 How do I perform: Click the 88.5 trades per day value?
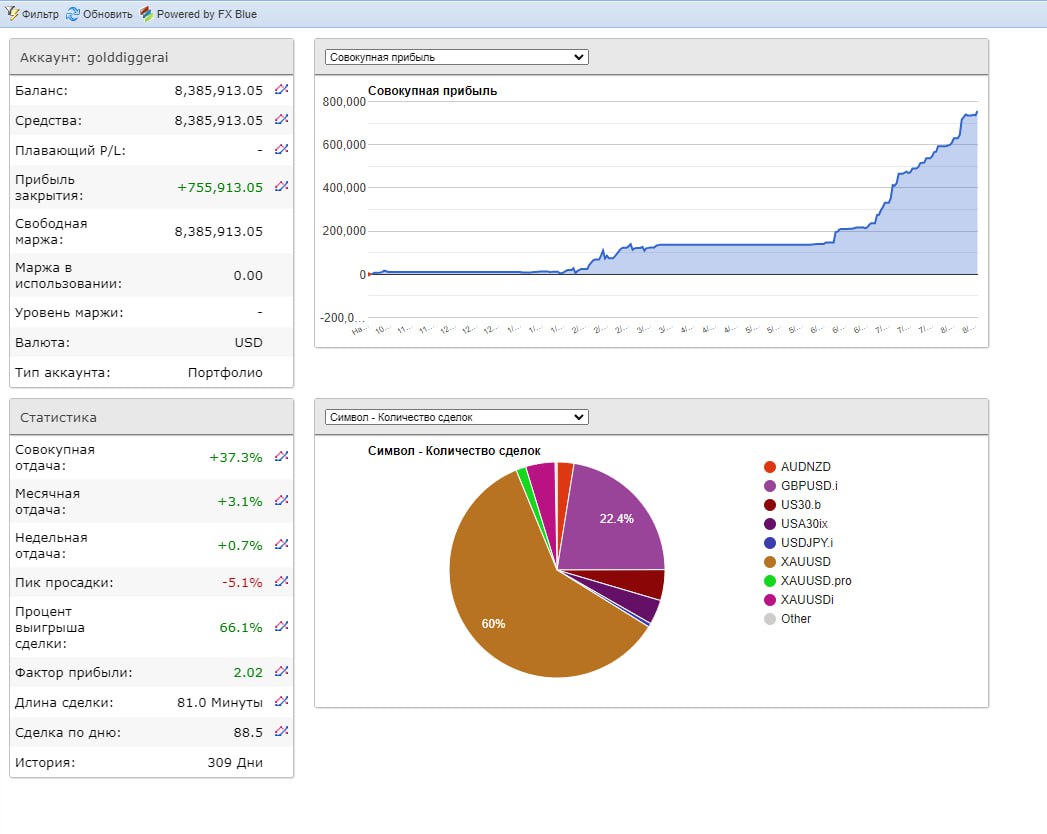pyautogui.click(x=248, y=733)
